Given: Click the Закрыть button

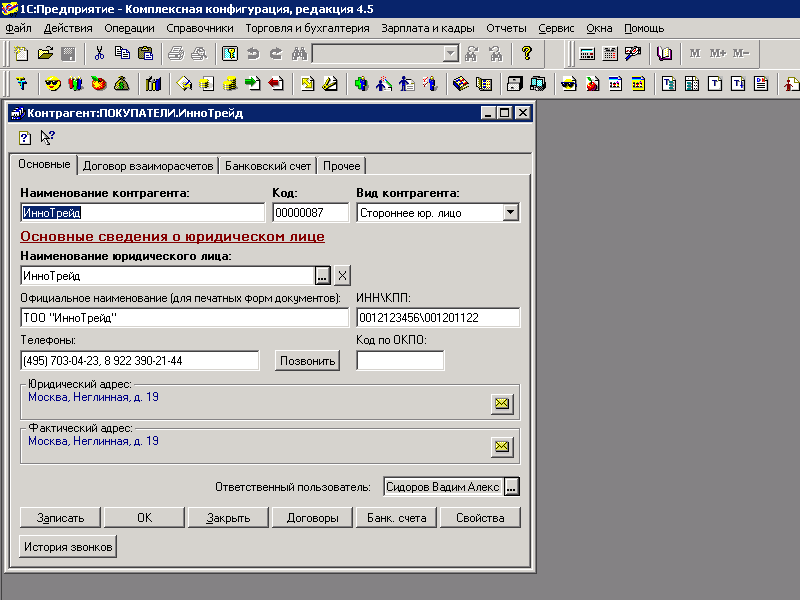Looking at the screenshot, I should (x=228, y=518).
